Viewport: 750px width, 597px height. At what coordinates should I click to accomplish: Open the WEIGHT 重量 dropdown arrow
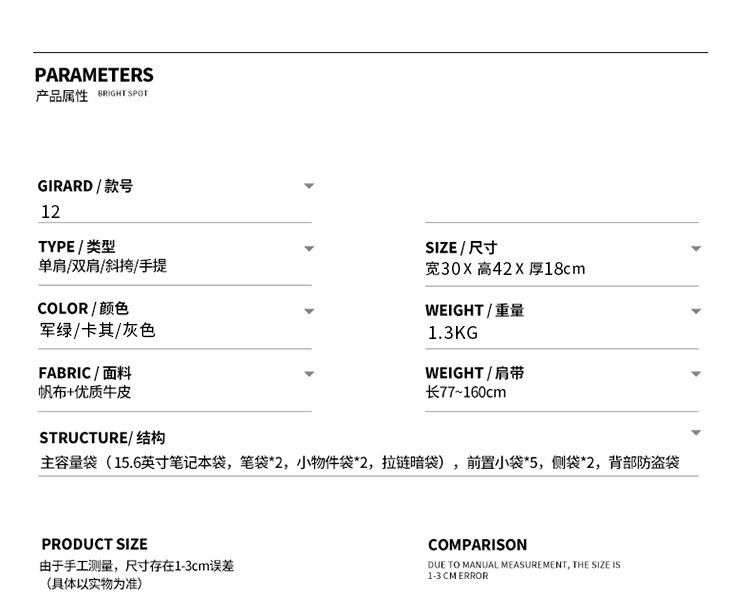click(696, 311)
